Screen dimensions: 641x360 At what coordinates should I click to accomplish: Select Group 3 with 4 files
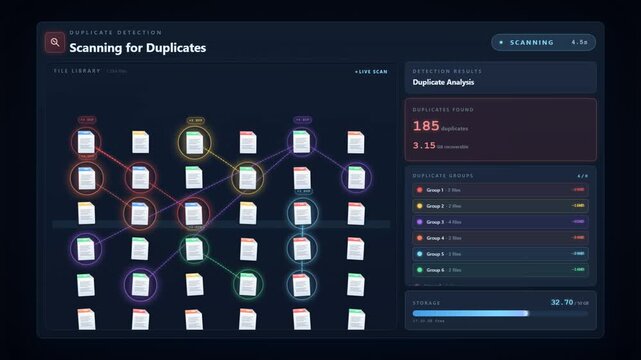coord(500,222)
